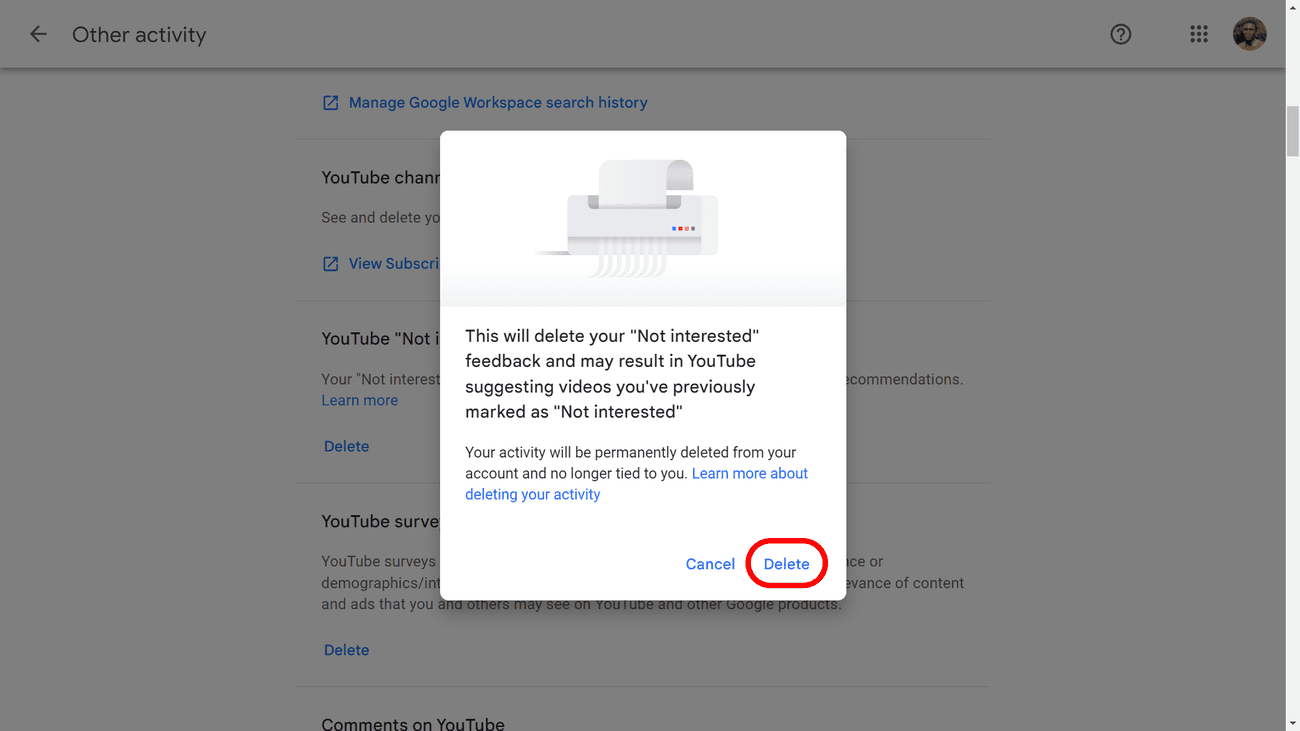
Task: Select Delete under YouTube Not interested section
Action: pos(346,445)
